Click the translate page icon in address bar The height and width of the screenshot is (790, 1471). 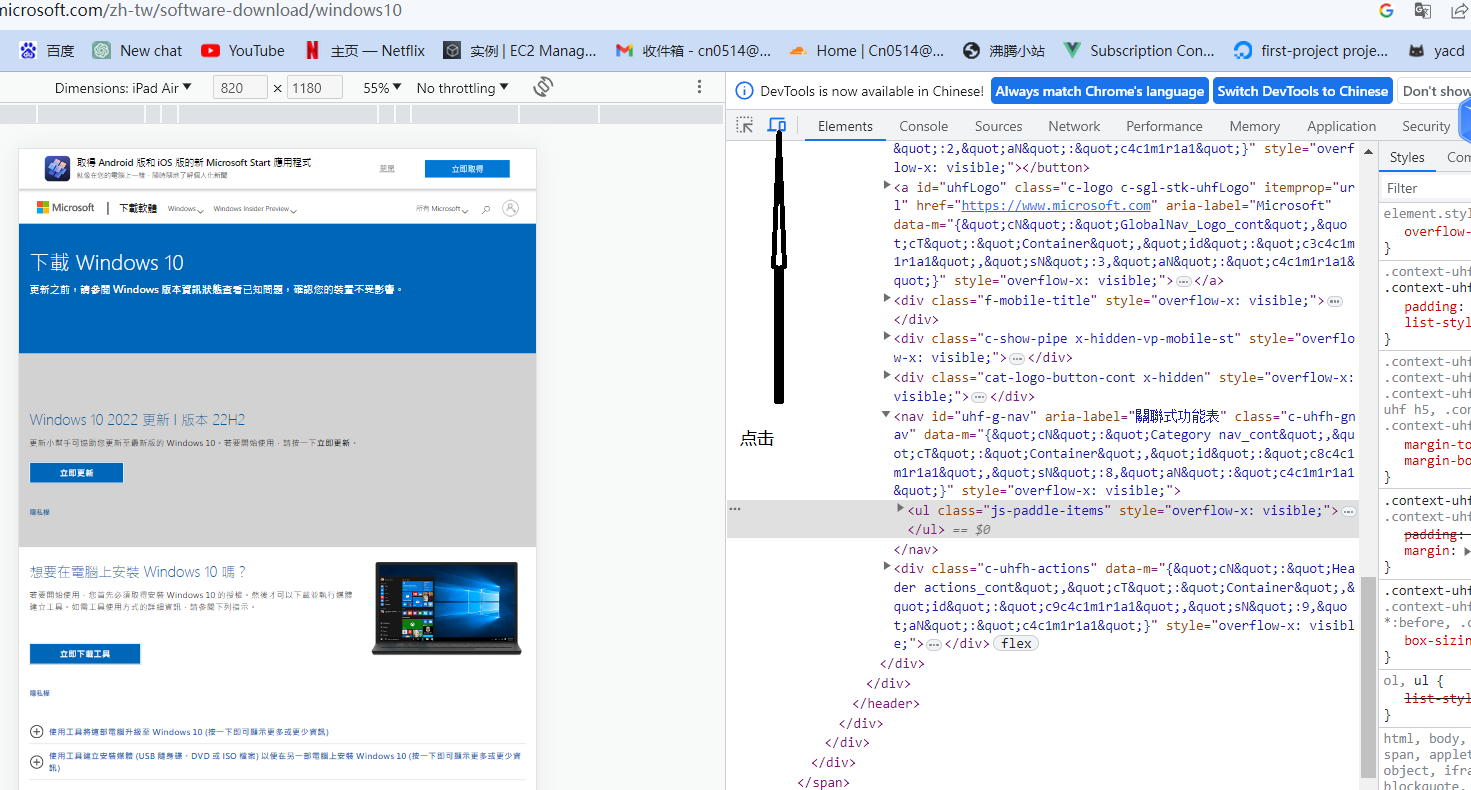(x=1422, y=10)
